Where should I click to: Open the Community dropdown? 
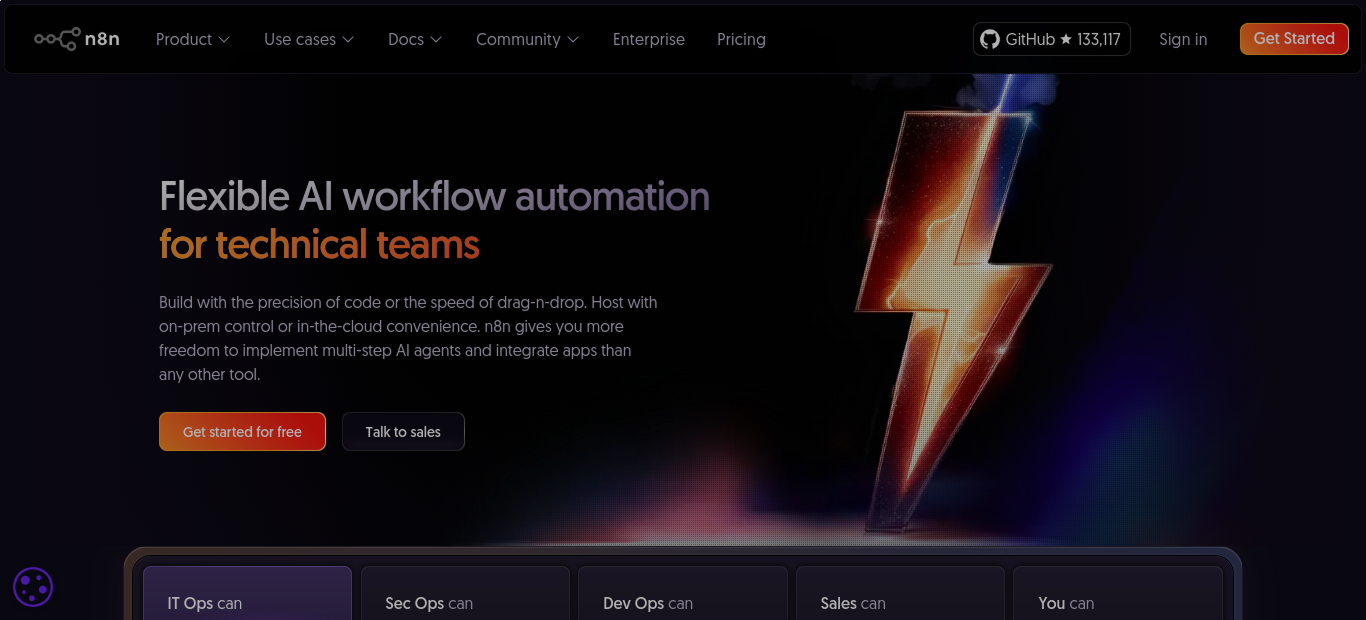(527, 39)
